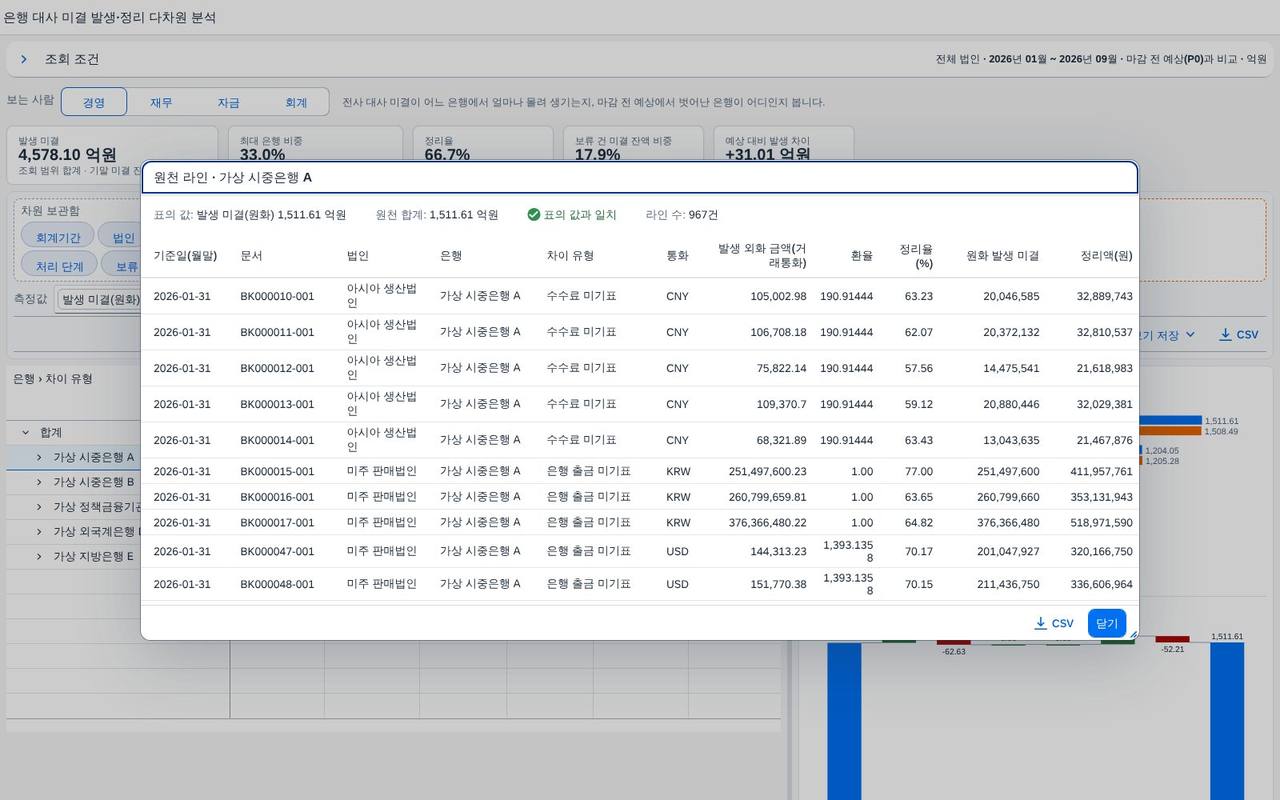Image resolution: width=1280 pixels, height=800 pixels.
Task: Switch to the 재무 viewer tab
Action: coord(161,102)
